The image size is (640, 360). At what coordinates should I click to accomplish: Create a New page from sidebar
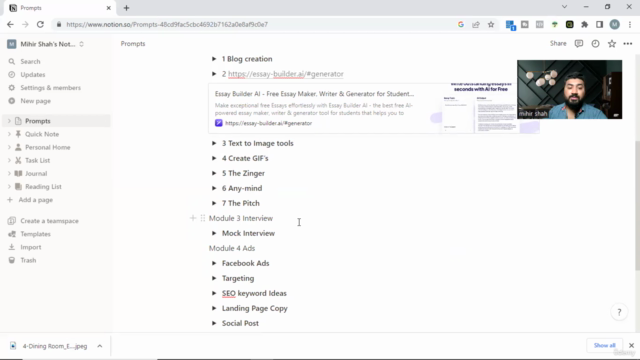pos(36,101)
